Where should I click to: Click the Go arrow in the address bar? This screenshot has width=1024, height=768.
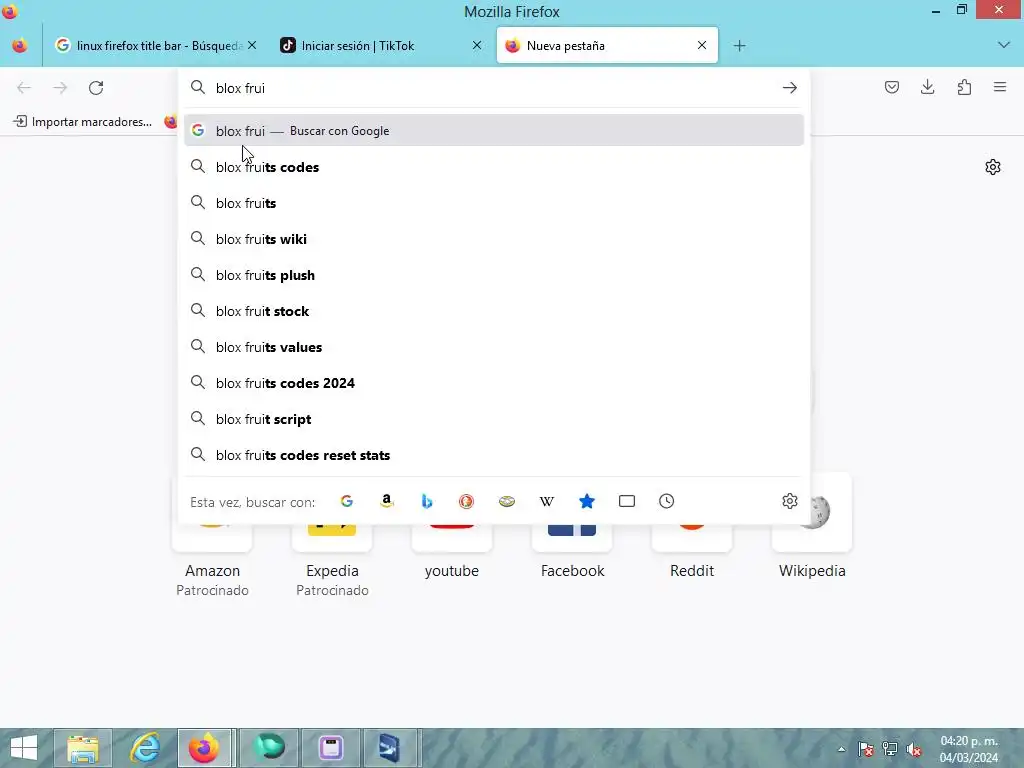tap(790, 88)
